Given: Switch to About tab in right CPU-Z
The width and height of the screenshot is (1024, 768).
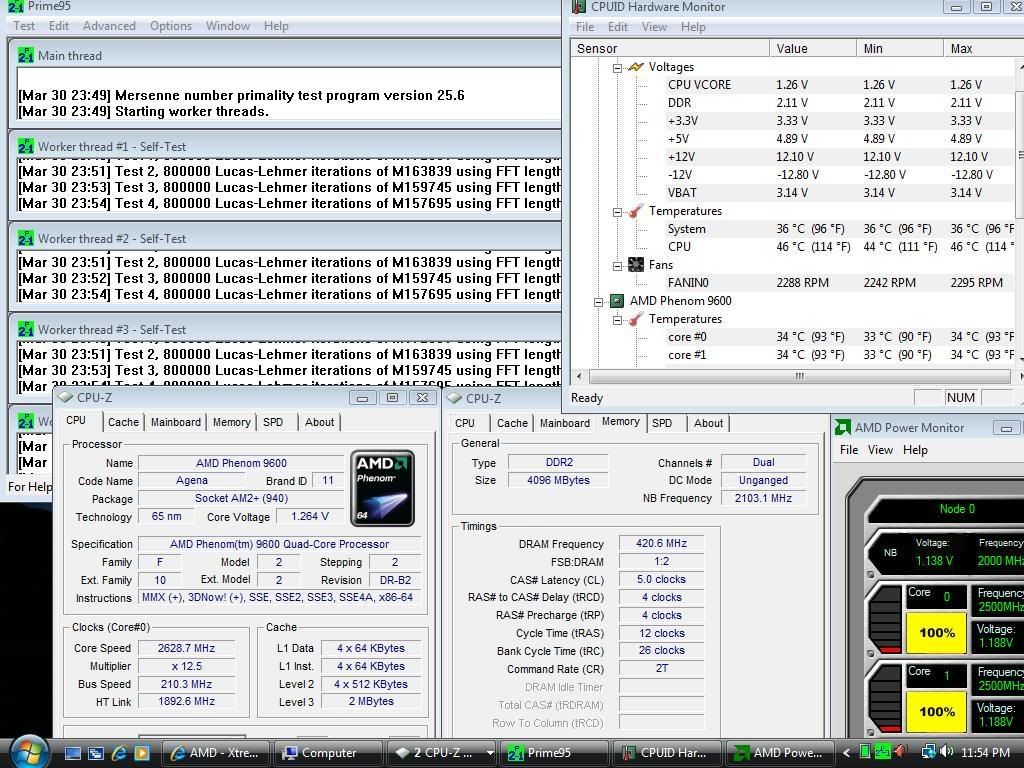Looking at the screenshot, I should (x=709, y=423).
